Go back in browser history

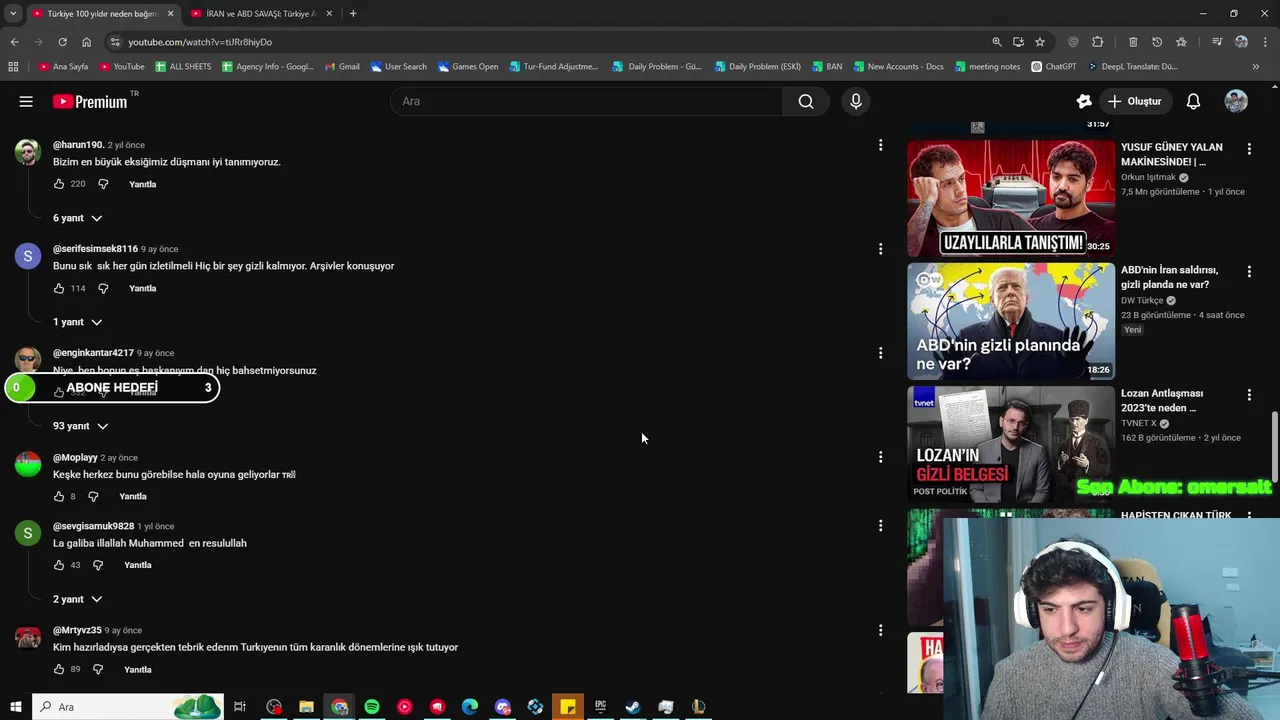tap(14, 42)
